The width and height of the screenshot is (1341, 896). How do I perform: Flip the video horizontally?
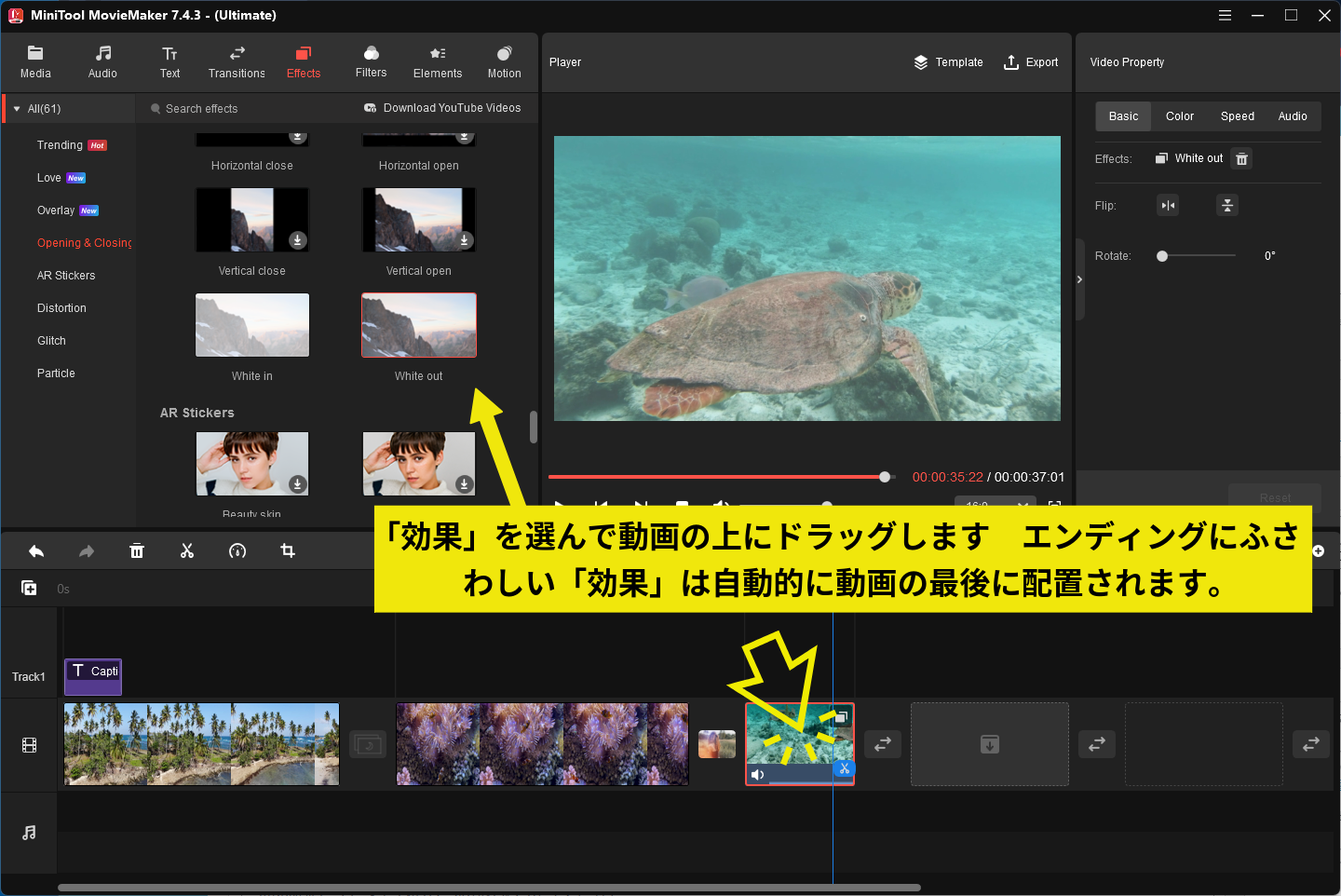coord(1168,205)
